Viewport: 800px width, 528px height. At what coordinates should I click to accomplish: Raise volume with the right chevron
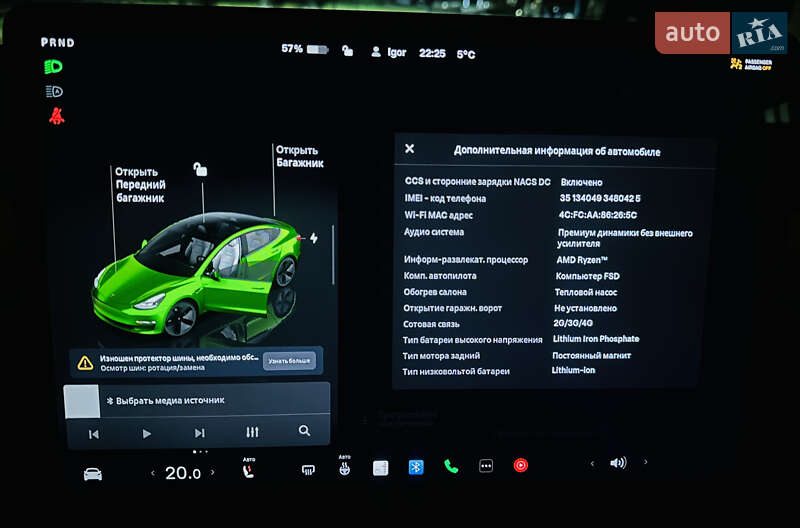click(x=645, y=462)
